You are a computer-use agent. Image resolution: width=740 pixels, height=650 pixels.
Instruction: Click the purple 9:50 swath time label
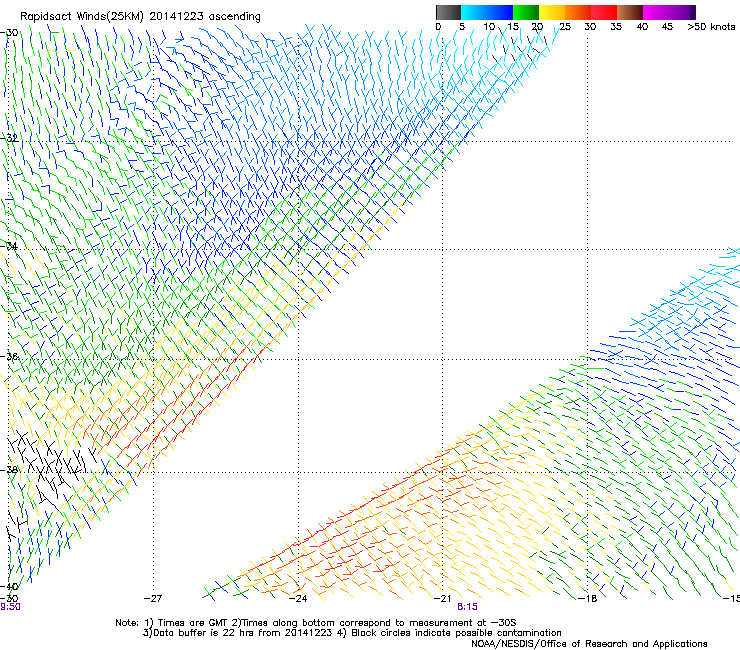pyautogui.click(x=10, y=607)
